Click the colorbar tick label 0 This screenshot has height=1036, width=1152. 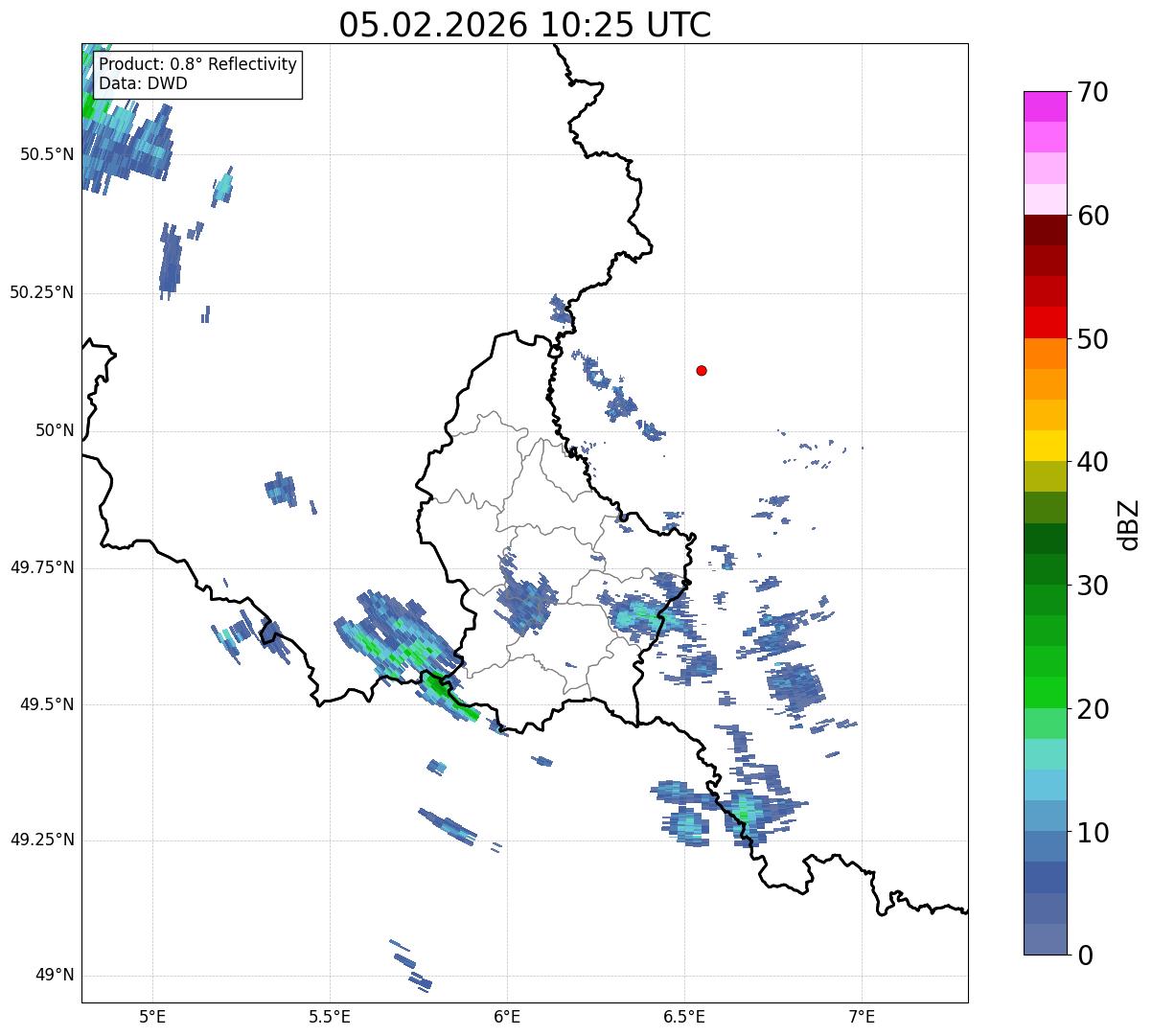(x=1085, y=955)
